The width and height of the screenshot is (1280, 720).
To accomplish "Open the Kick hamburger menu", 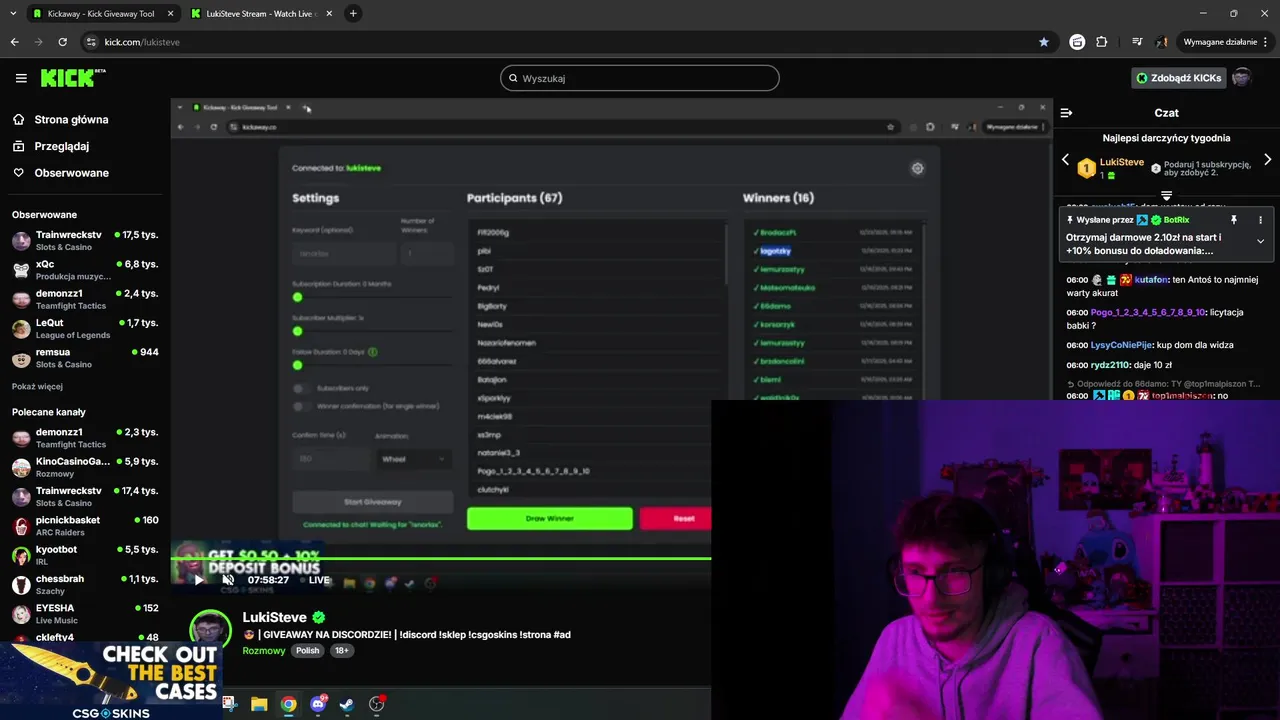I will pos(21,78).
